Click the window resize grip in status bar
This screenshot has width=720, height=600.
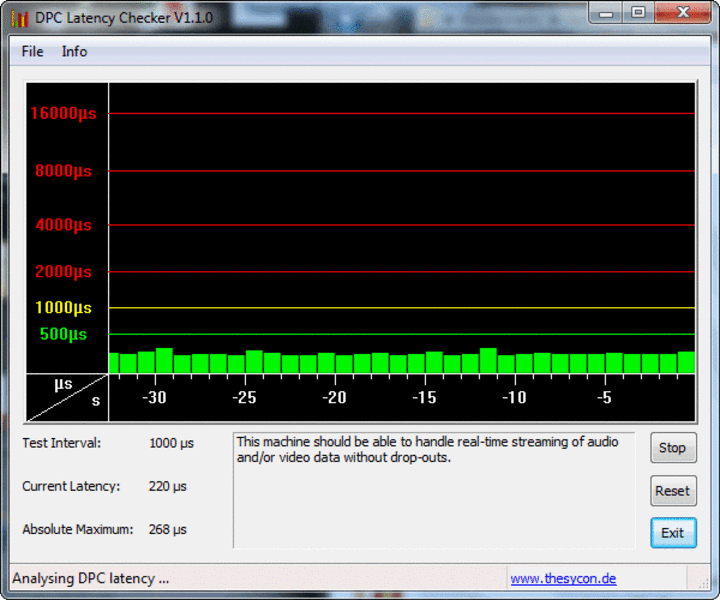(x=703, y=583)
